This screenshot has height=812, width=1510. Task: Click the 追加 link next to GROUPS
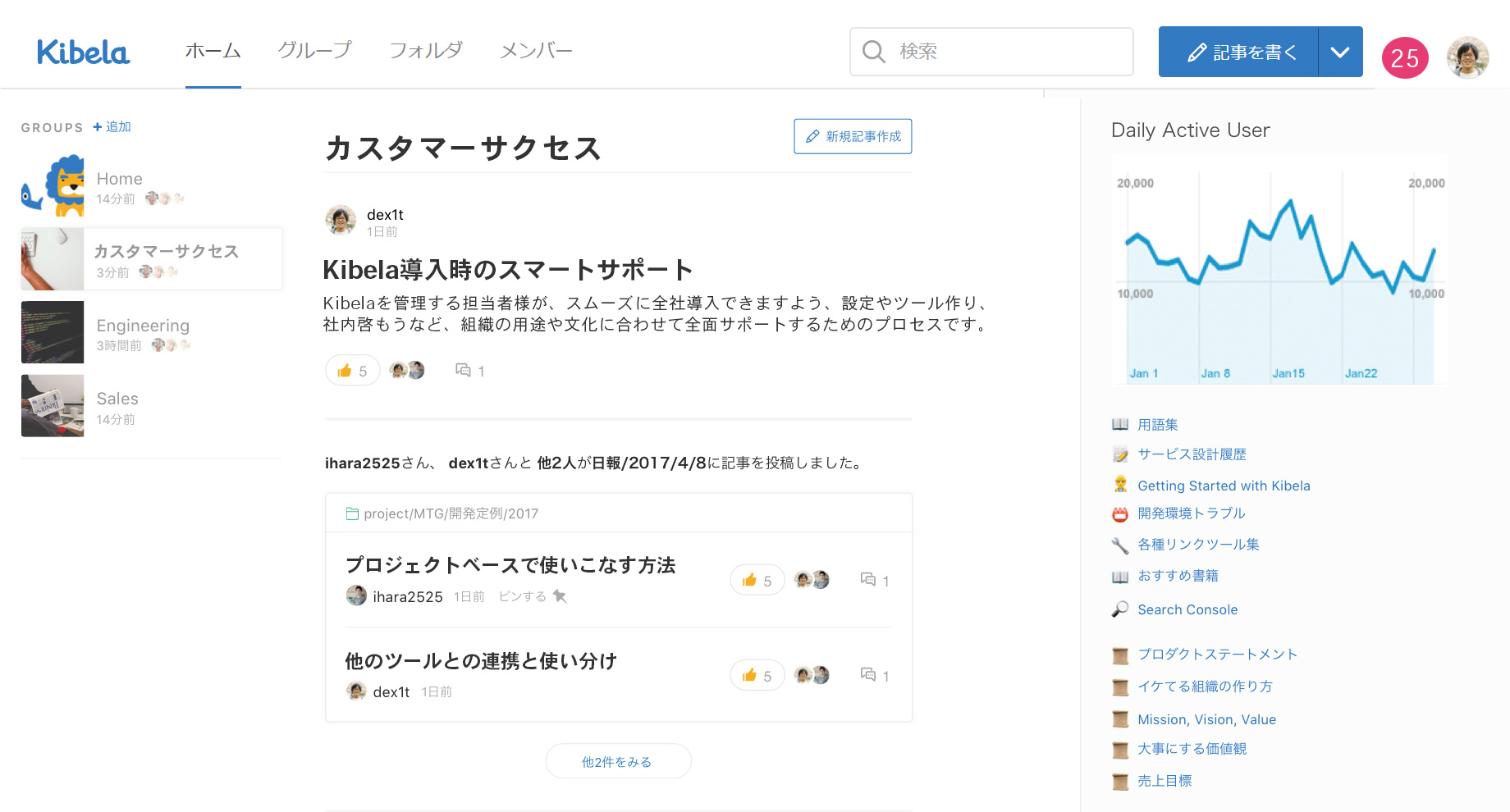[x=112, y=127]
